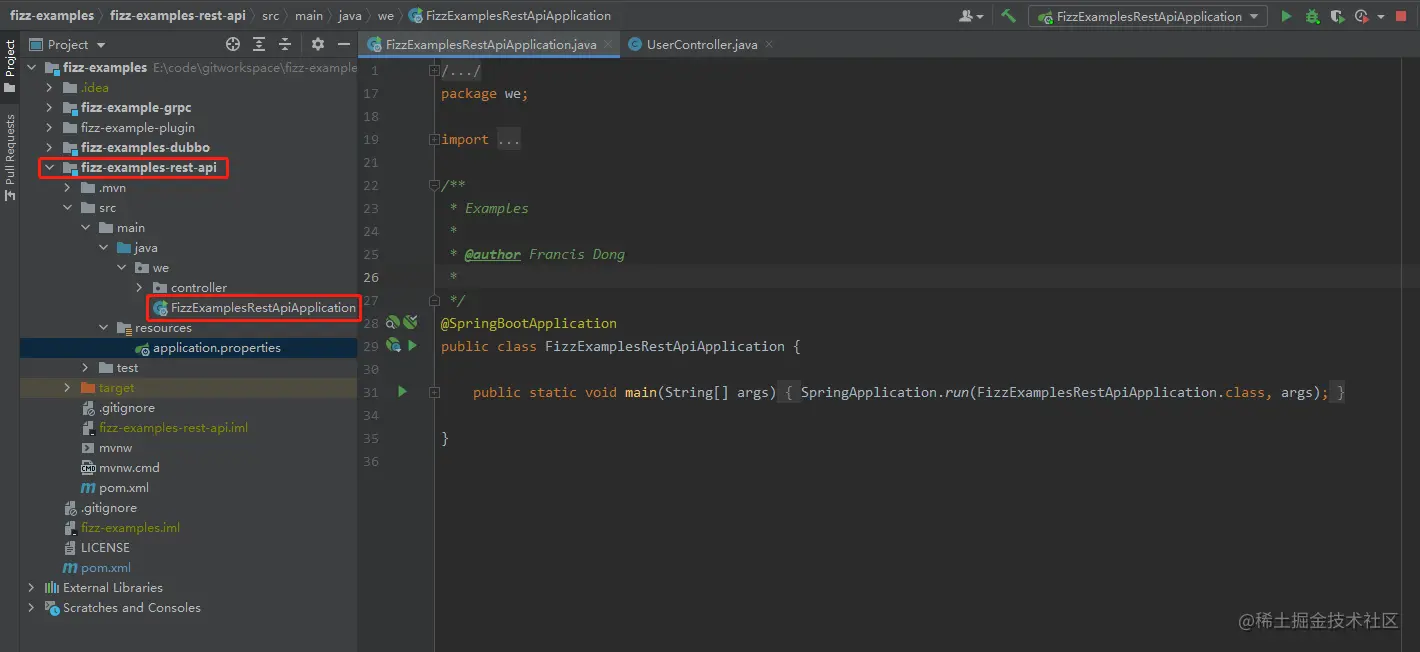Open the Profiler clock icon

1359,15
